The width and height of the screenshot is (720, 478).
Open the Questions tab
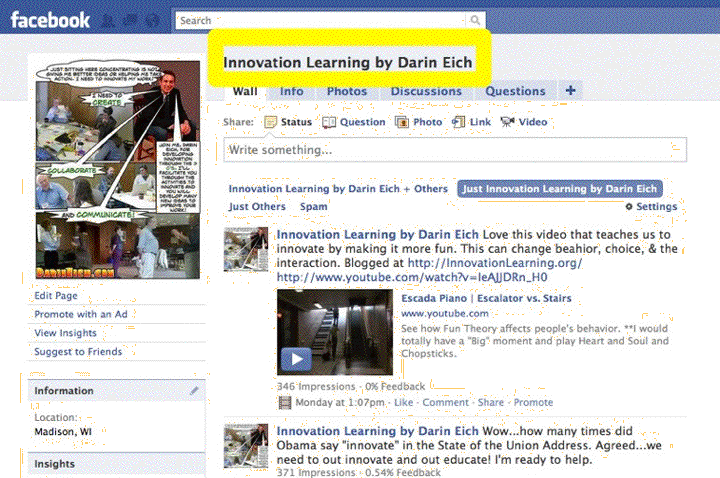pos(515,91)
